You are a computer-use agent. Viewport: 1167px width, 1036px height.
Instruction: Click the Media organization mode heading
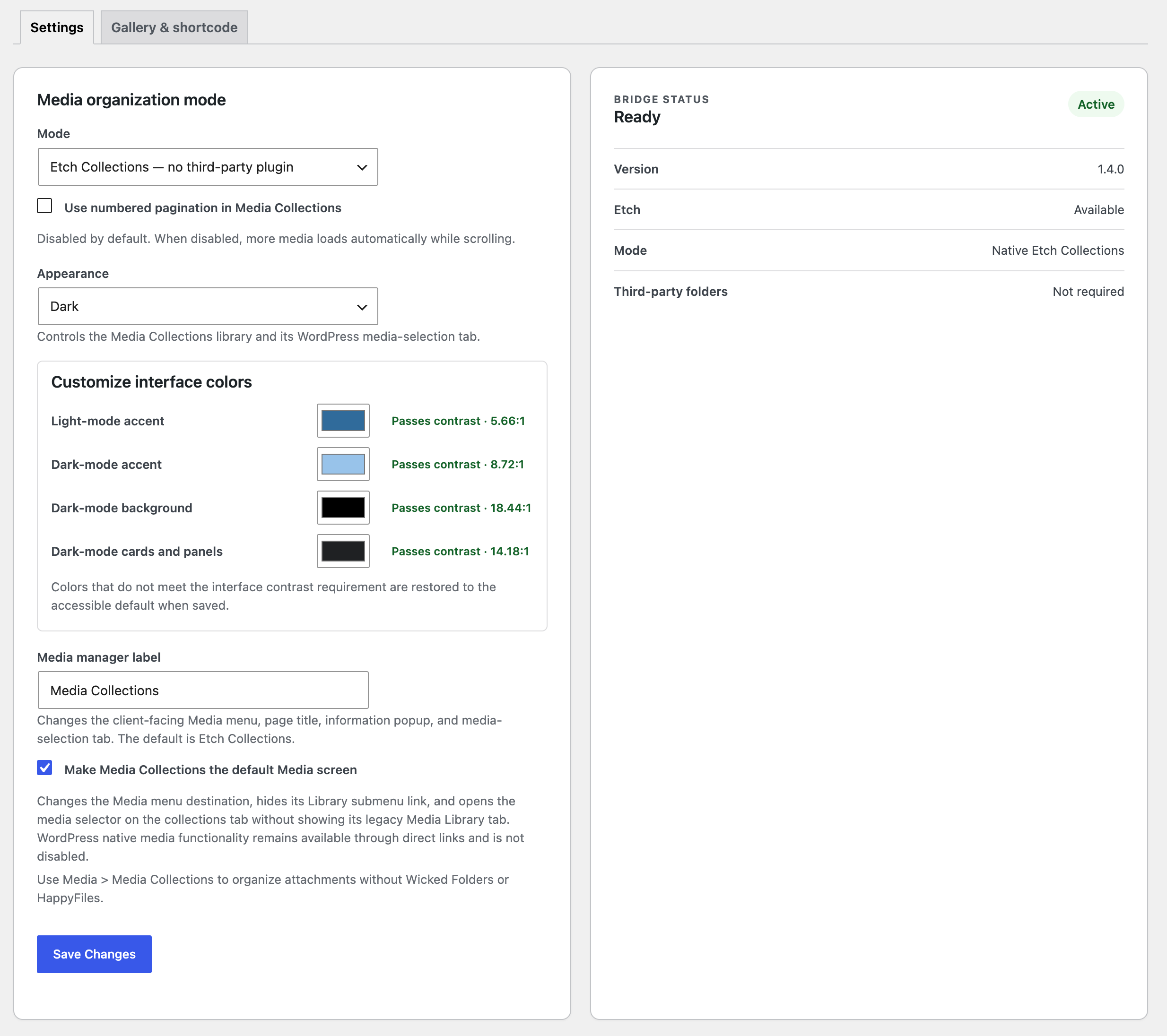(131, 100)
